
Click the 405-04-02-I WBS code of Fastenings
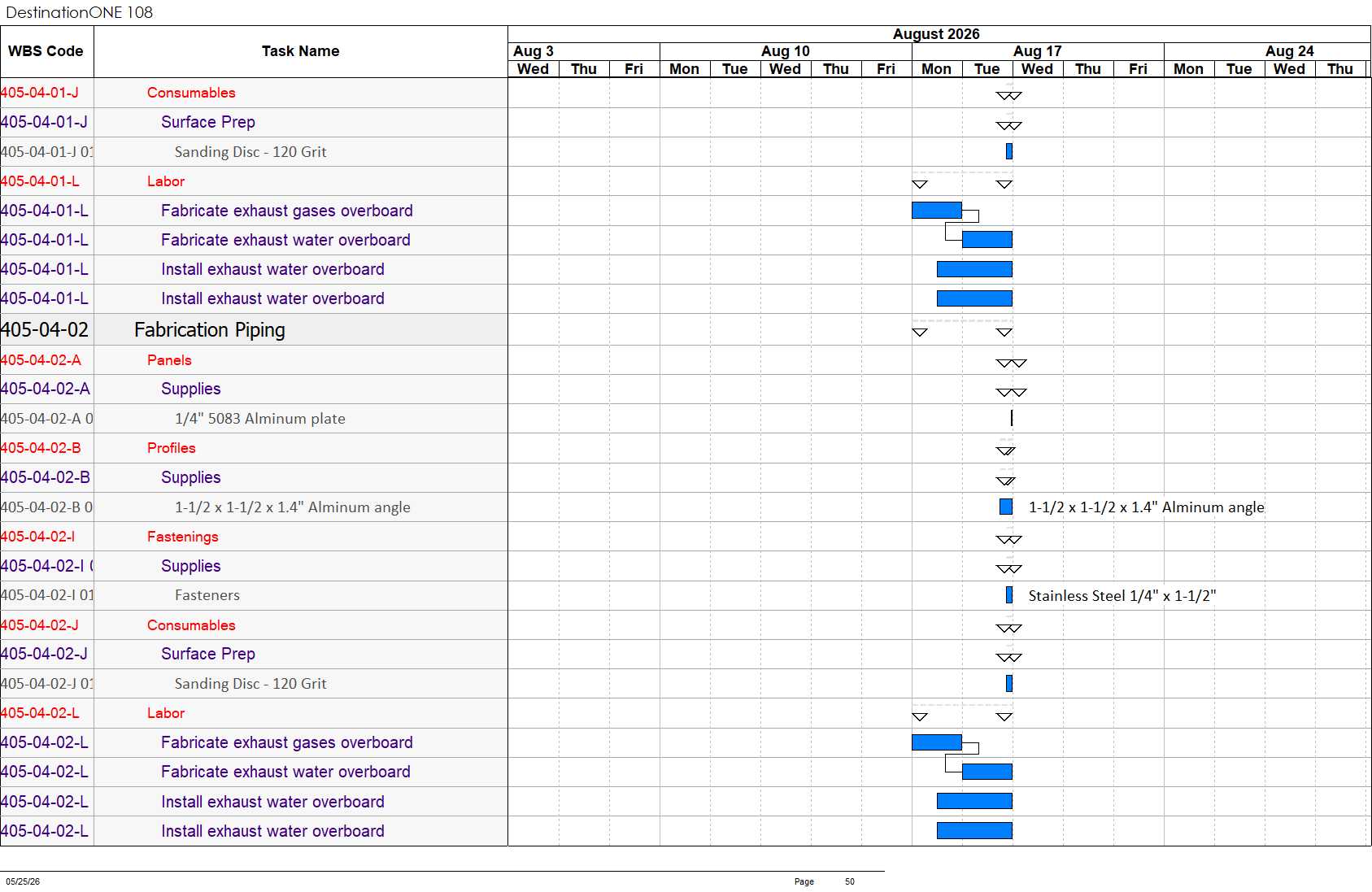pos(38,537)
